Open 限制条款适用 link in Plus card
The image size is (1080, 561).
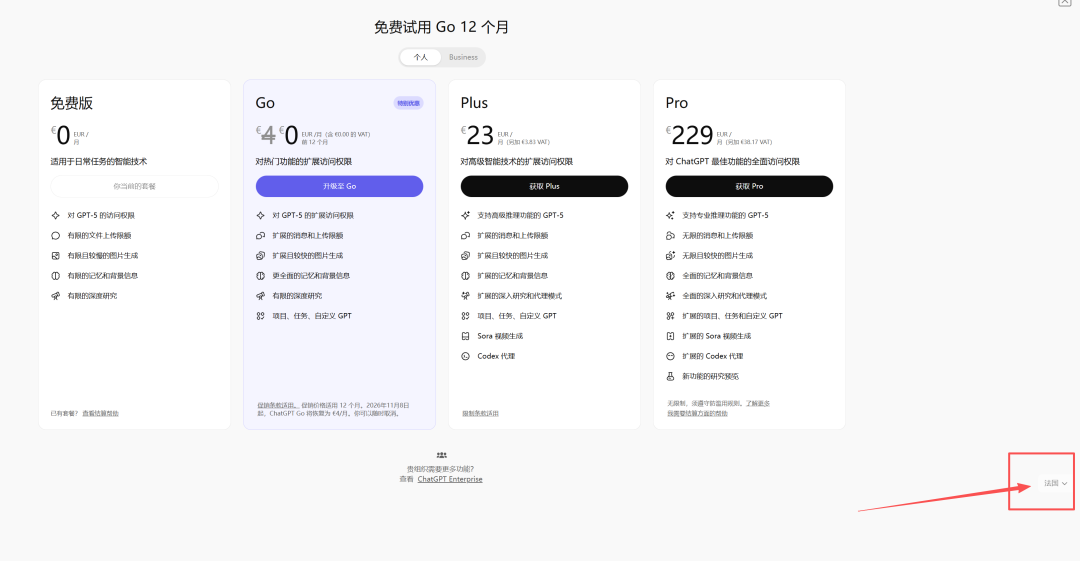pyautogui.click(x=480, y=414)
